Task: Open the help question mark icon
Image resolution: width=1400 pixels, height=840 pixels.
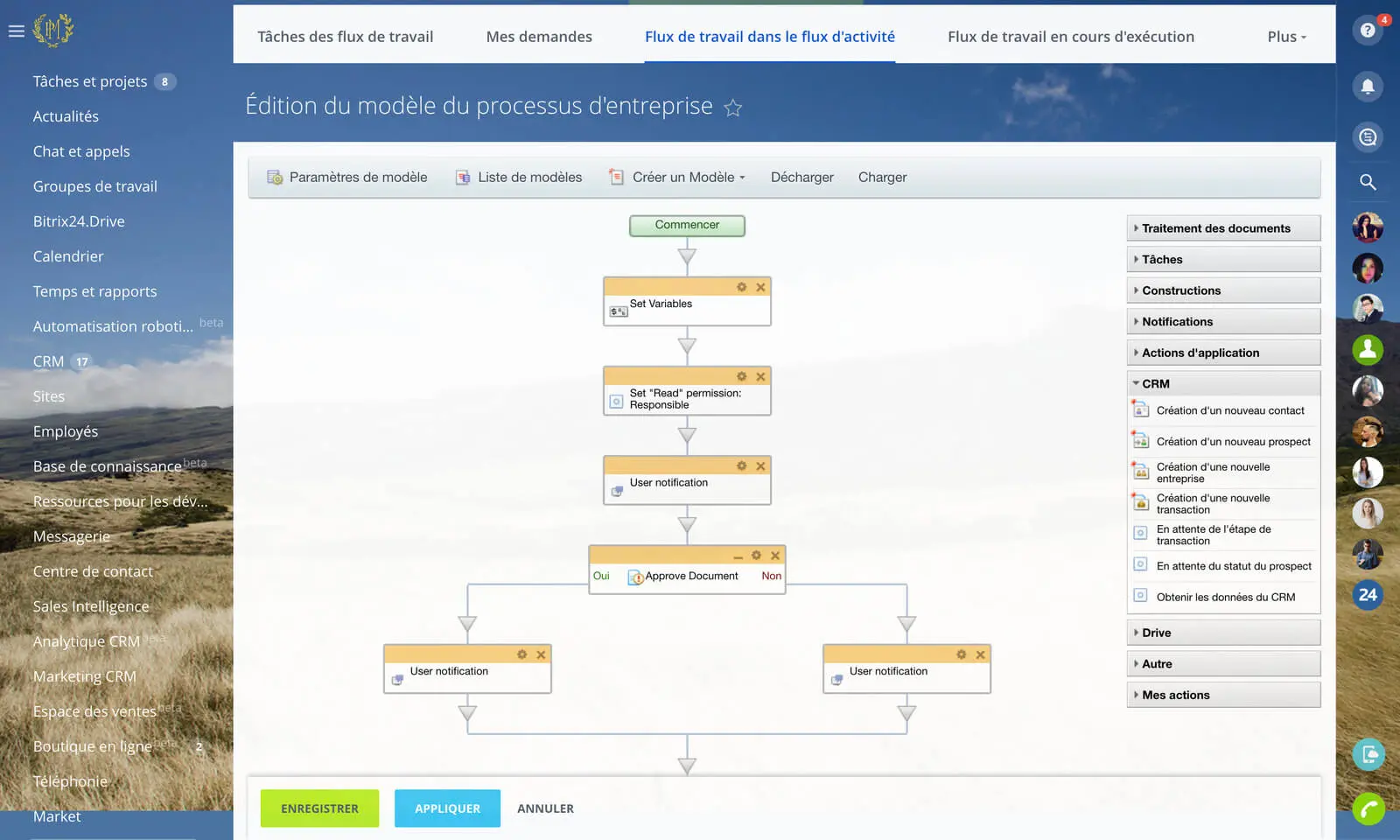Action: [1368, 31]
